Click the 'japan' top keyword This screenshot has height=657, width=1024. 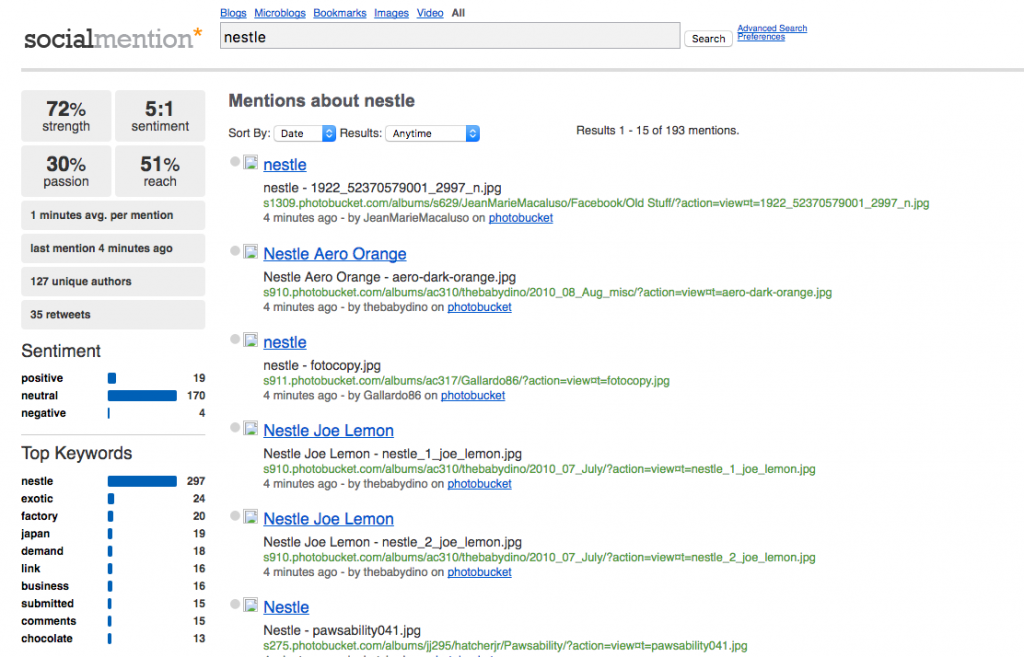[35, 534]
